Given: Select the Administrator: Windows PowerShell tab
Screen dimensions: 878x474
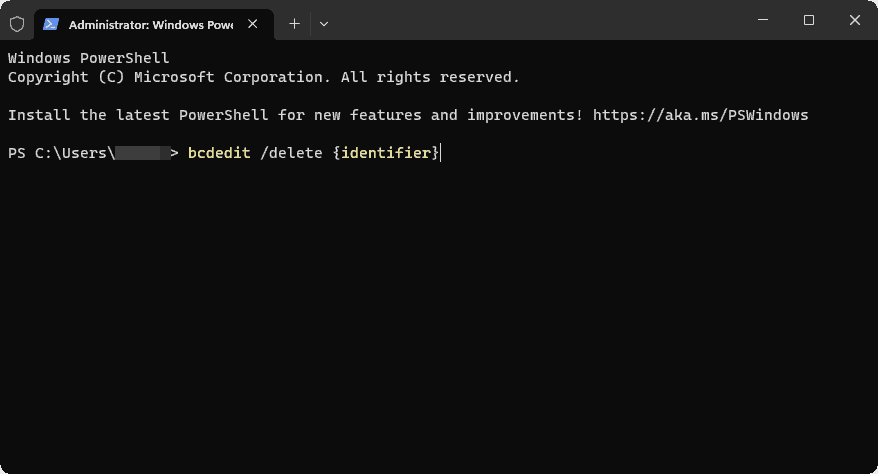Looking at the screenshot, I should (x=154, y=25).
